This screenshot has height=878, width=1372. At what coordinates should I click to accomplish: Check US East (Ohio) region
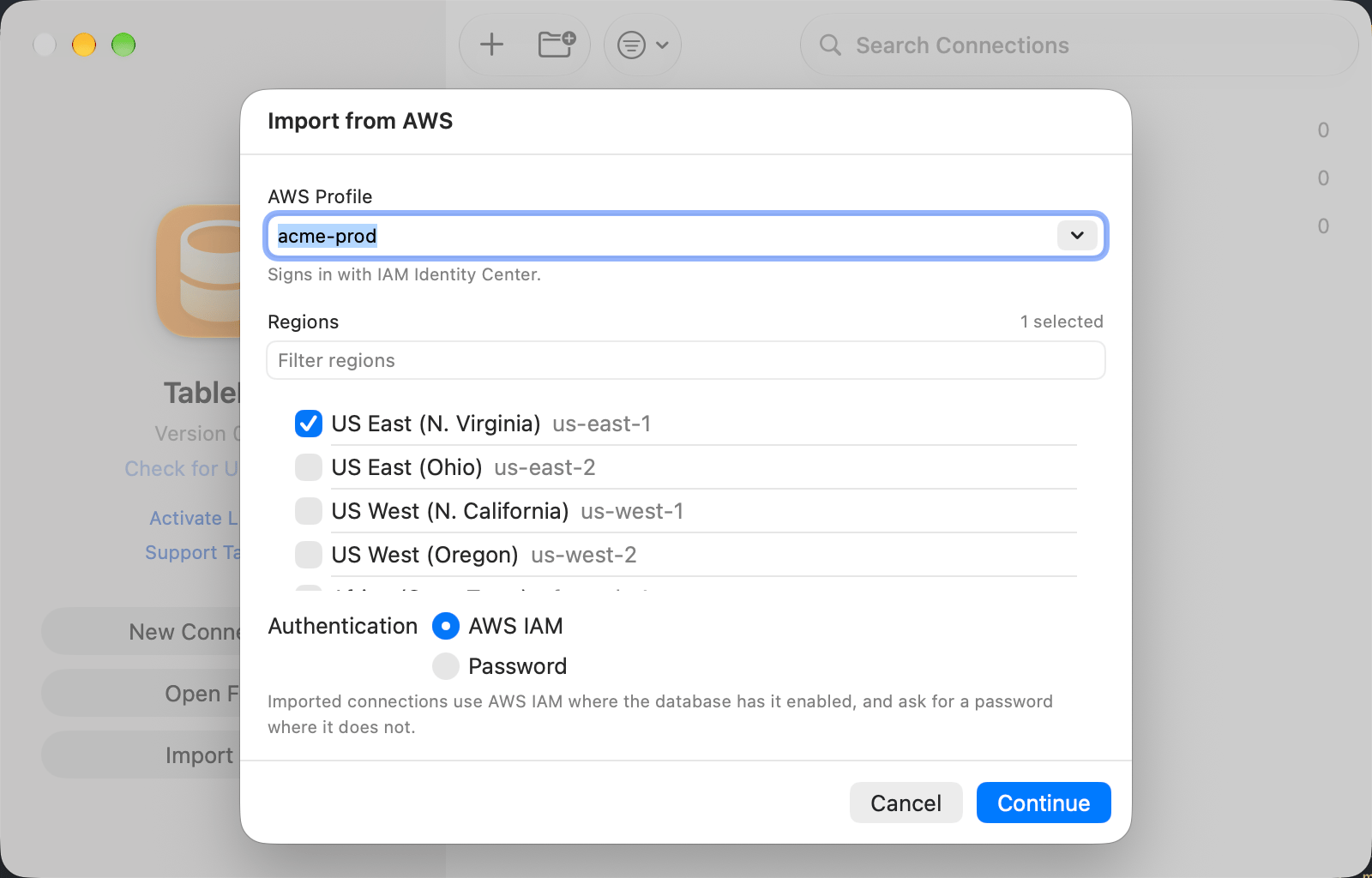pyautogui.click(x=309, y=467)
